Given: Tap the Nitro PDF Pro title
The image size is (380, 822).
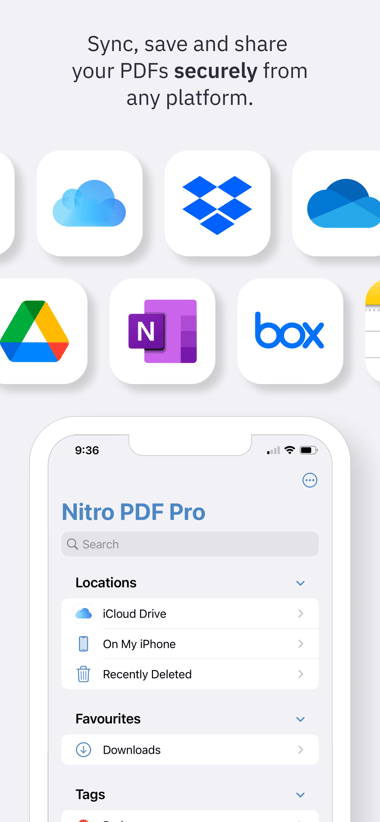Looking at the screenshot, I should coord(134,512).
